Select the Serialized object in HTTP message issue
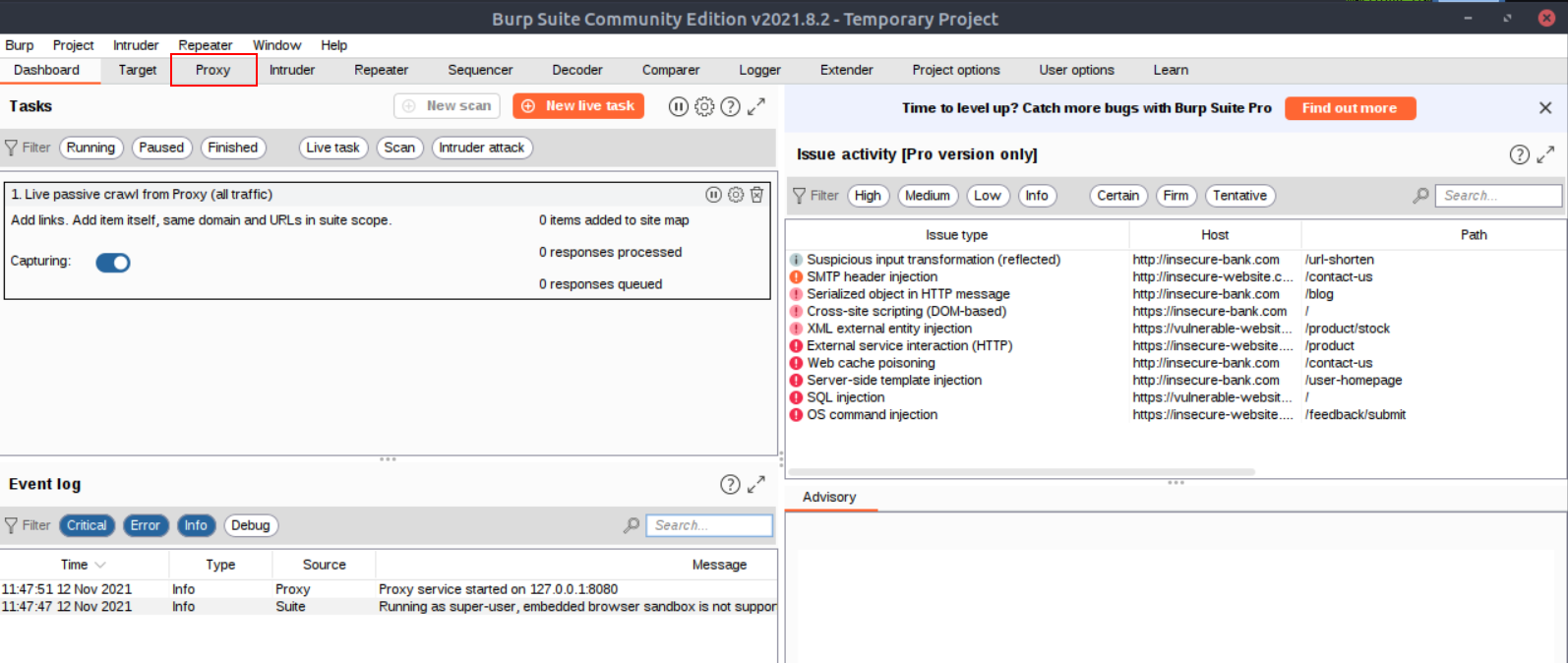1568x663 pixels. click(x=1175, y=294)
